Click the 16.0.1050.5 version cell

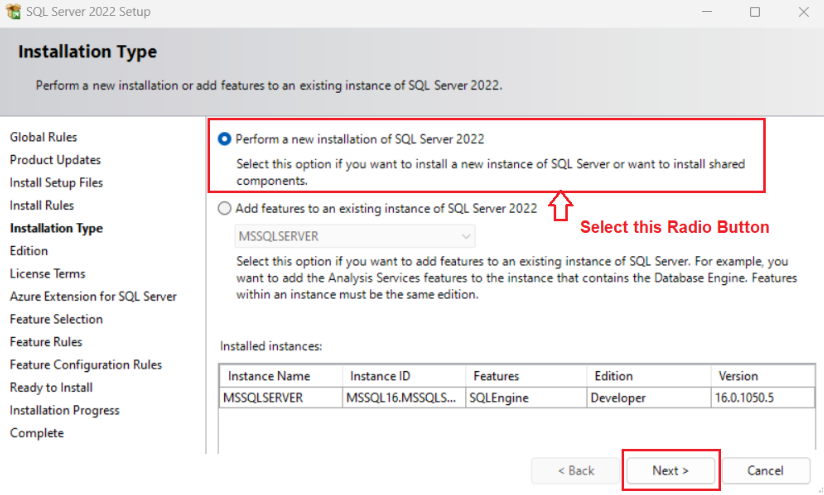click(x=763, y=398)
